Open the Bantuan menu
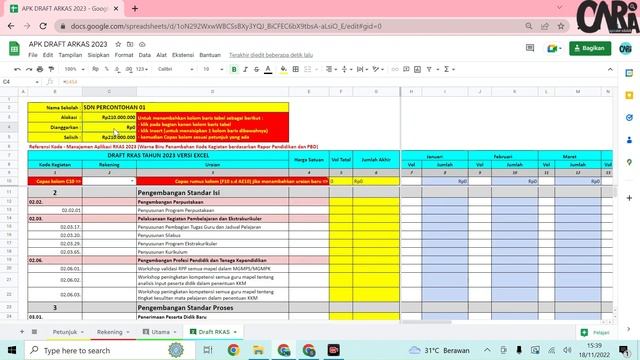The height and width of the screenshot is (360, 640). coord(210,55)
